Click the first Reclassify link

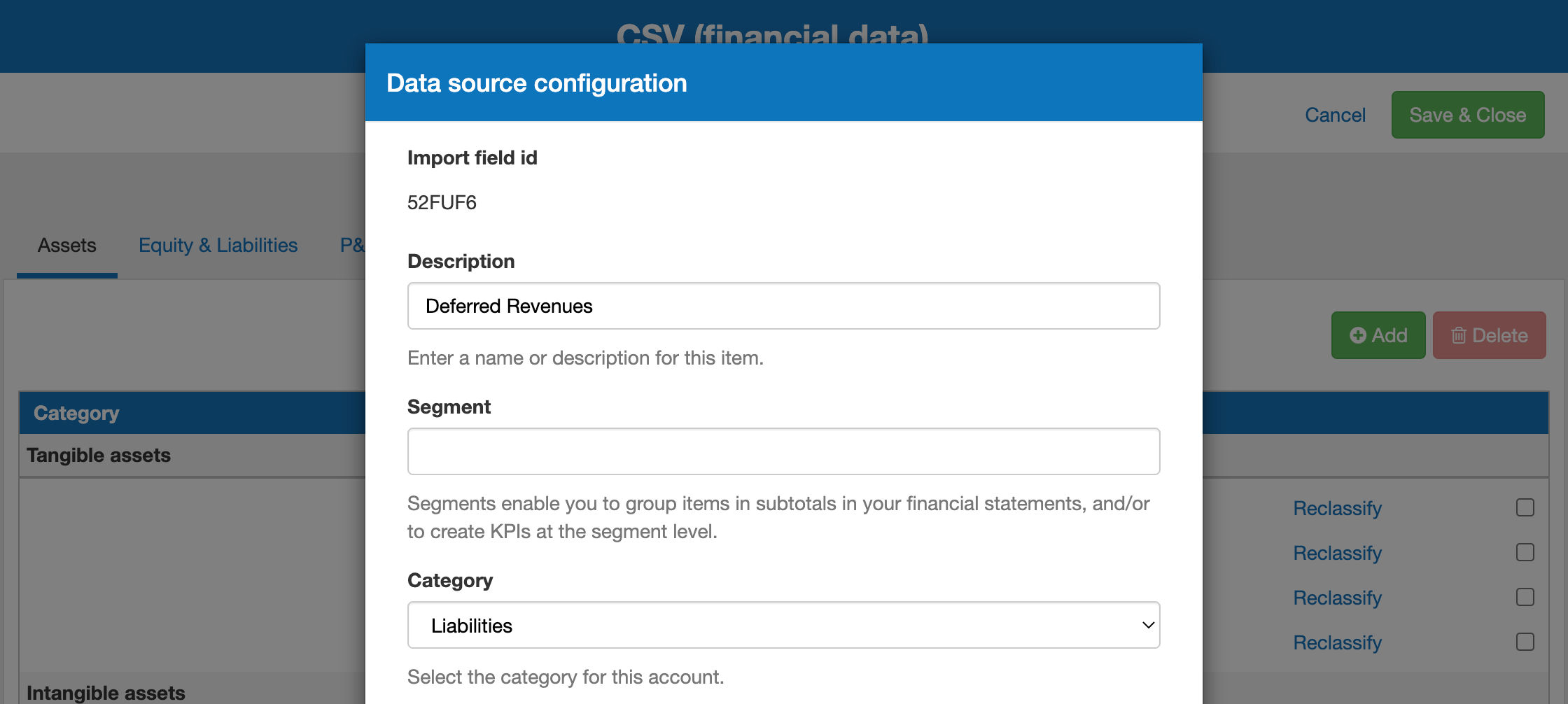pos(1337,508)
